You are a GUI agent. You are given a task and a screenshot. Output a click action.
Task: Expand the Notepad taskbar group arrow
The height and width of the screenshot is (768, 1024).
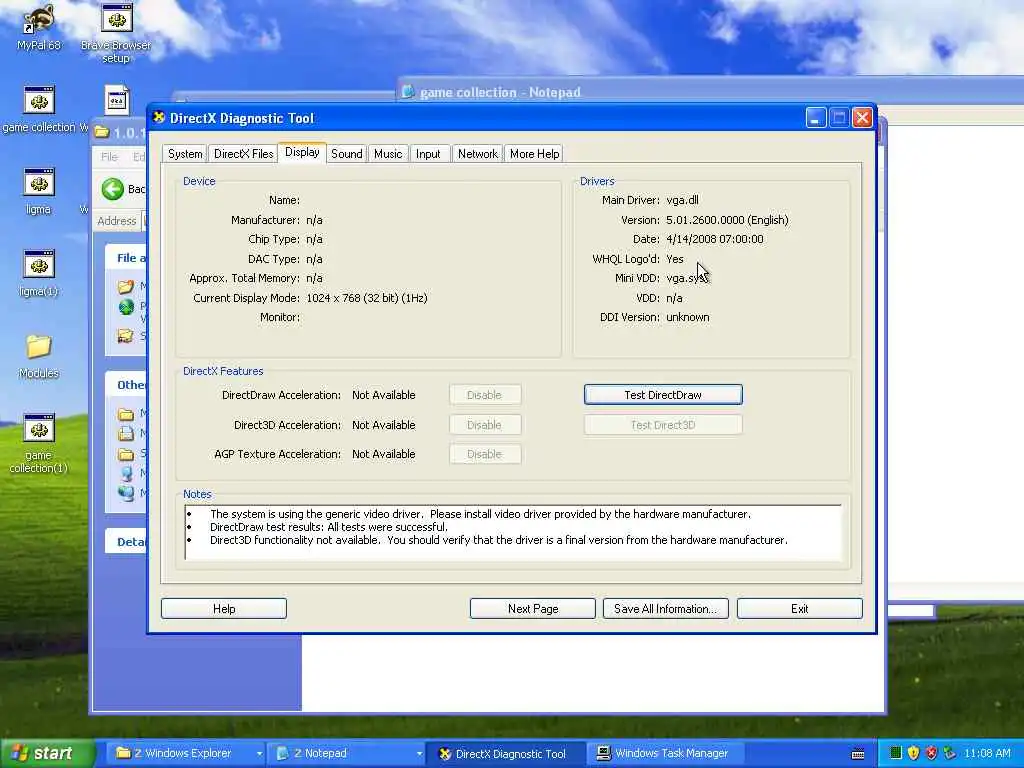click(419, 754)
